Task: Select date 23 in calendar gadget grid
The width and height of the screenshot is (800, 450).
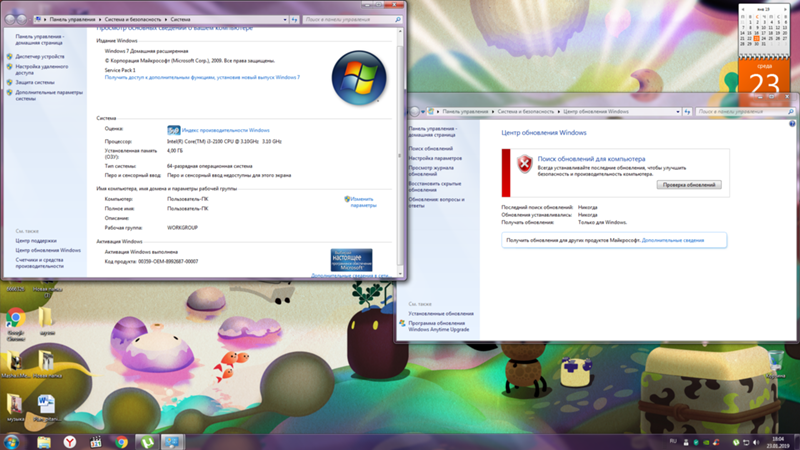Action: coord(757,38)
